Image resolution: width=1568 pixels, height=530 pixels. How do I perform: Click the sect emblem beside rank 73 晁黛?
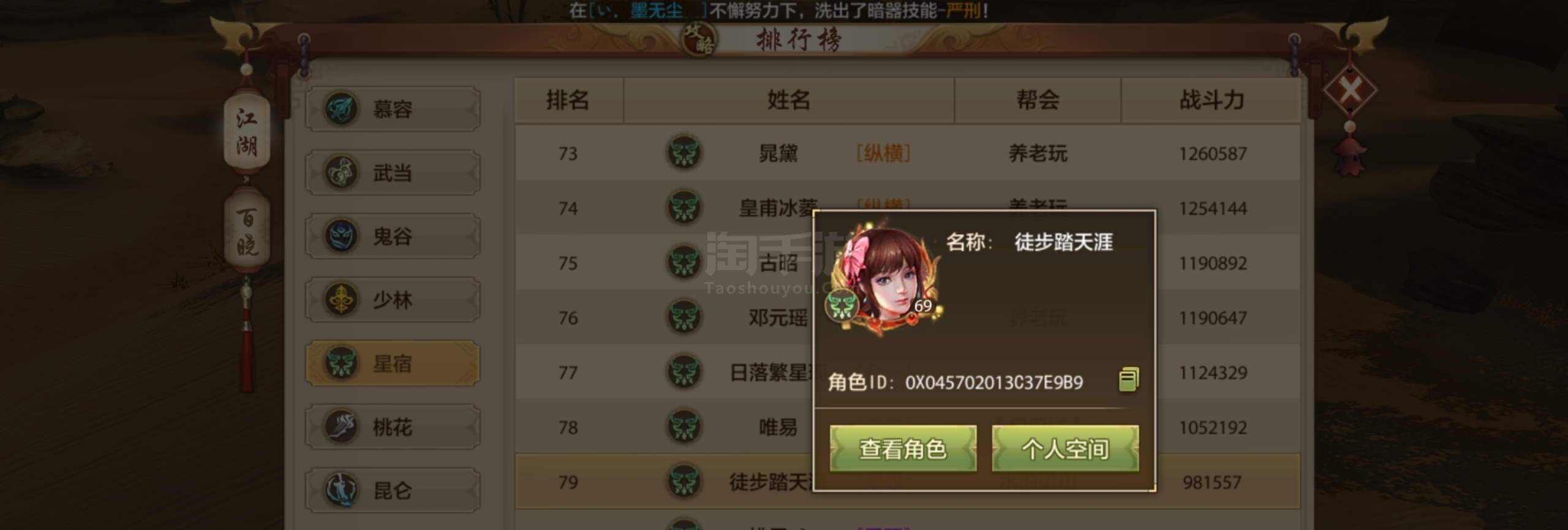pos(684,153)
